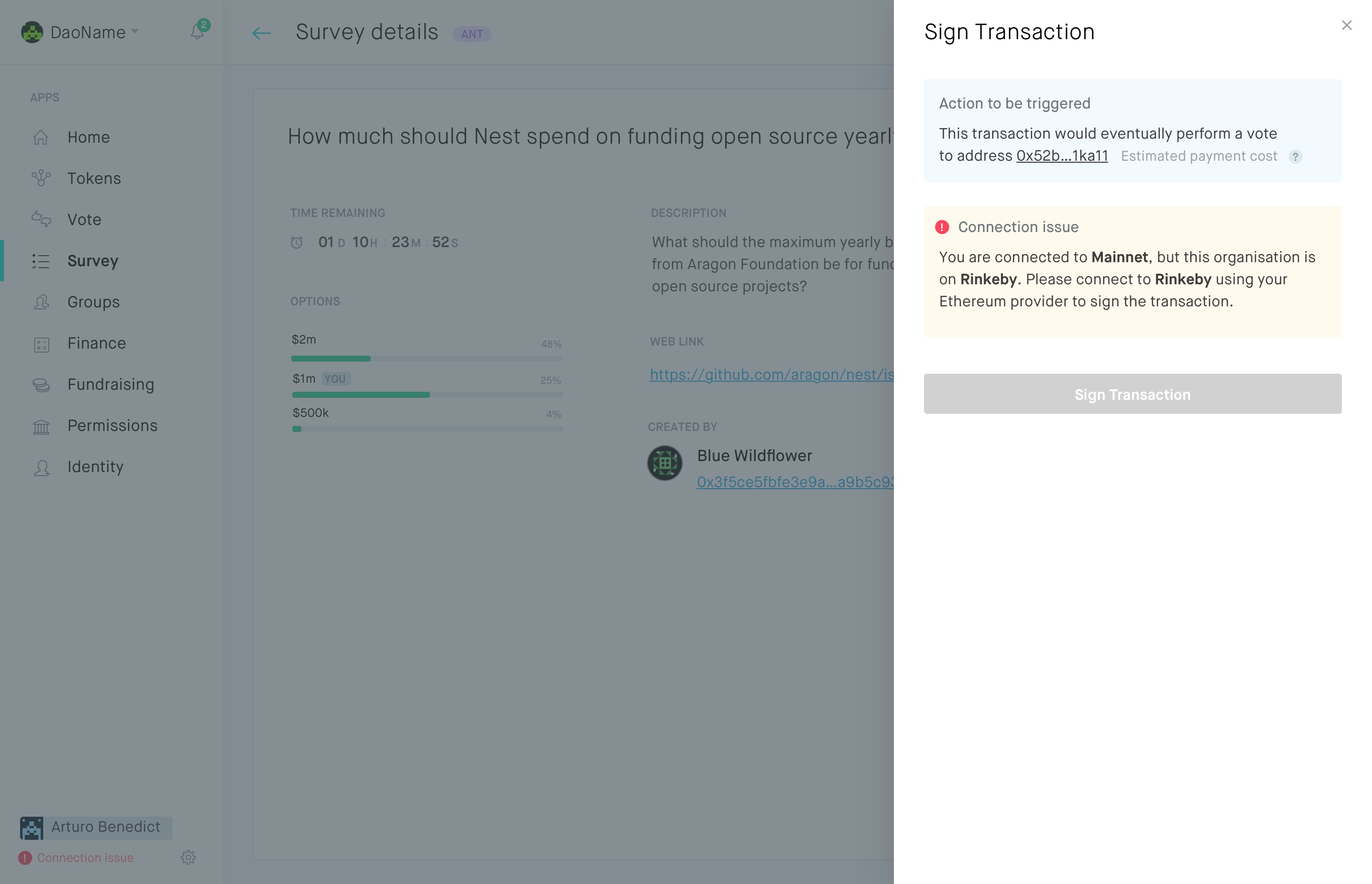This screenshot has width=1372, height=884.
Task: Open the Tokens app
Action: pyautogui.click(x=93, y=178)
